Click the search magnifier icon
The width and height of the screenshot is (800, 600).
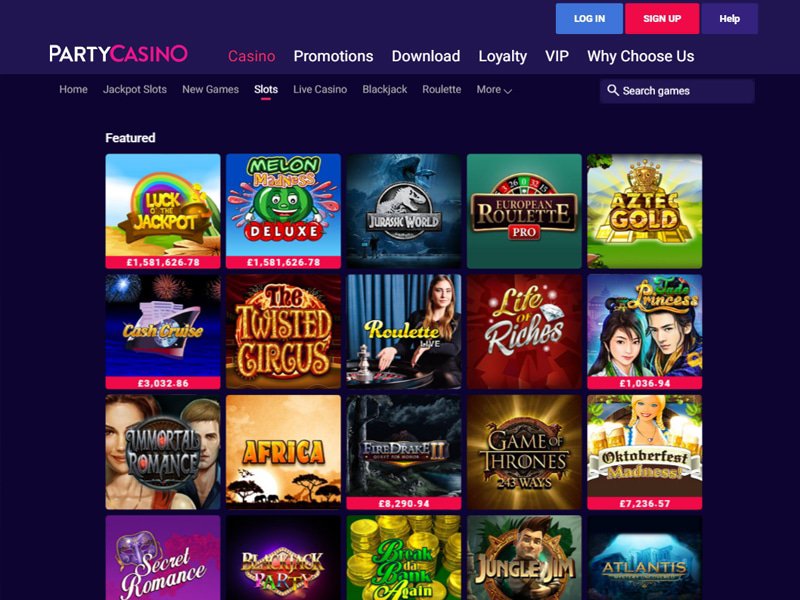[613, 90]
